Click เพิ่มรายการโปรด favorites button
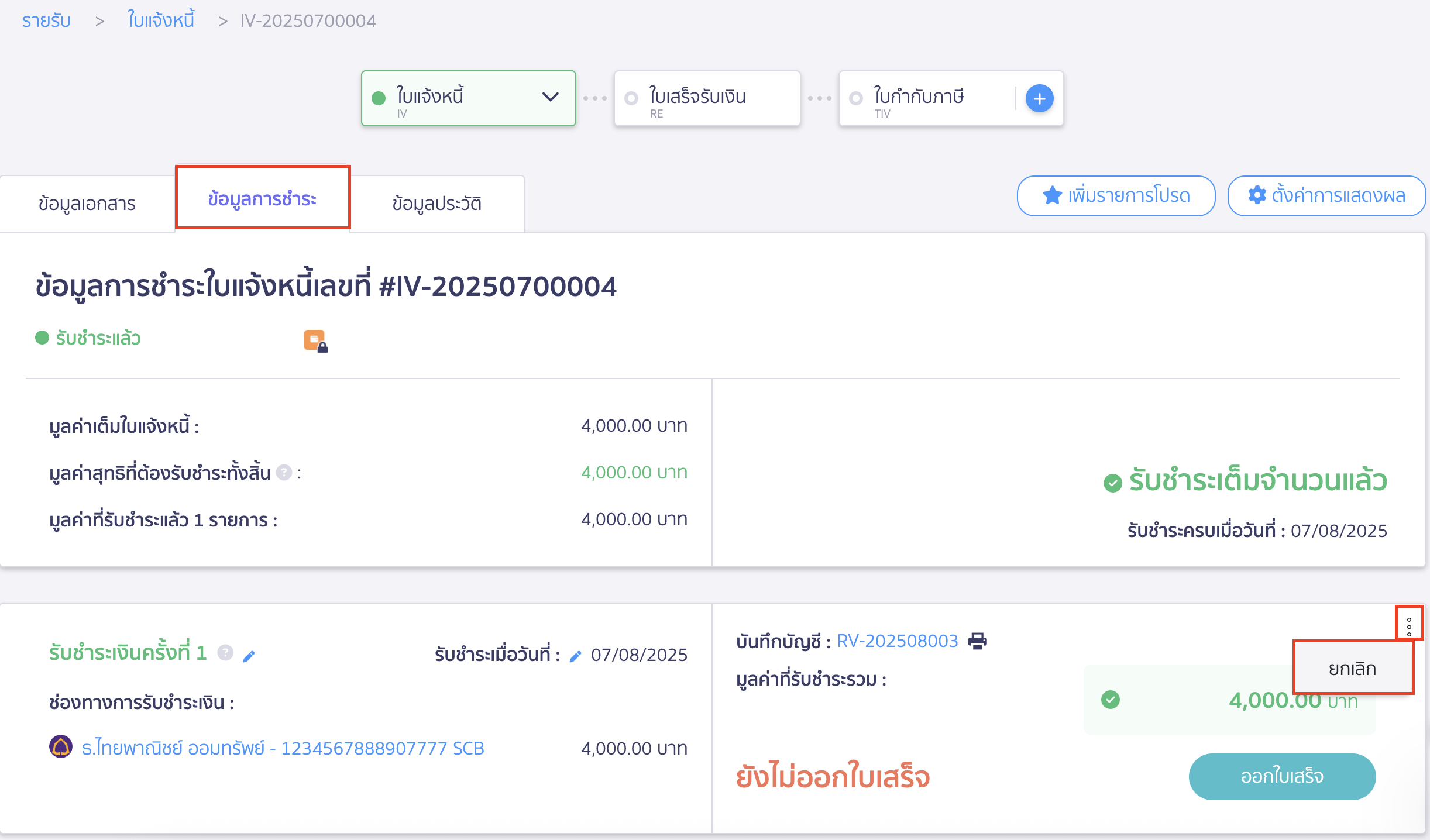The image size is (1430, 840). tap(1116, 195)
